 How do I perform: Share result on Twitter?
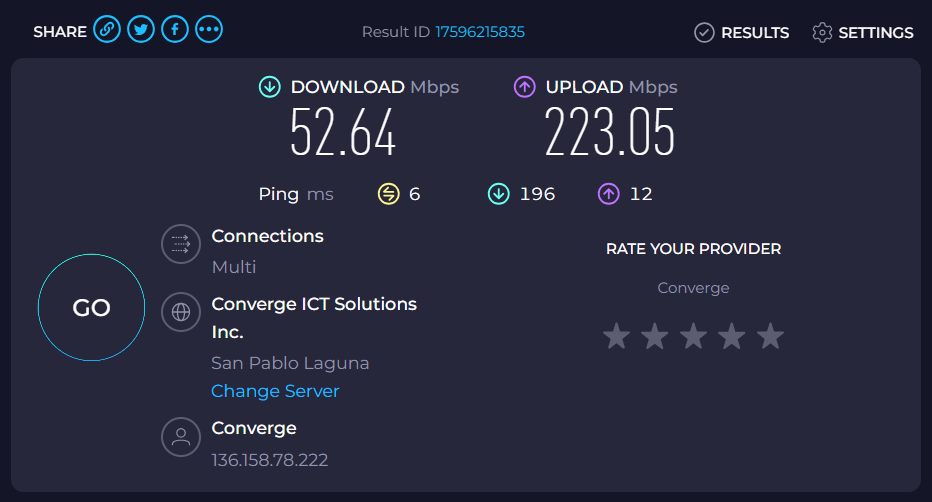[x=141, y=29]
